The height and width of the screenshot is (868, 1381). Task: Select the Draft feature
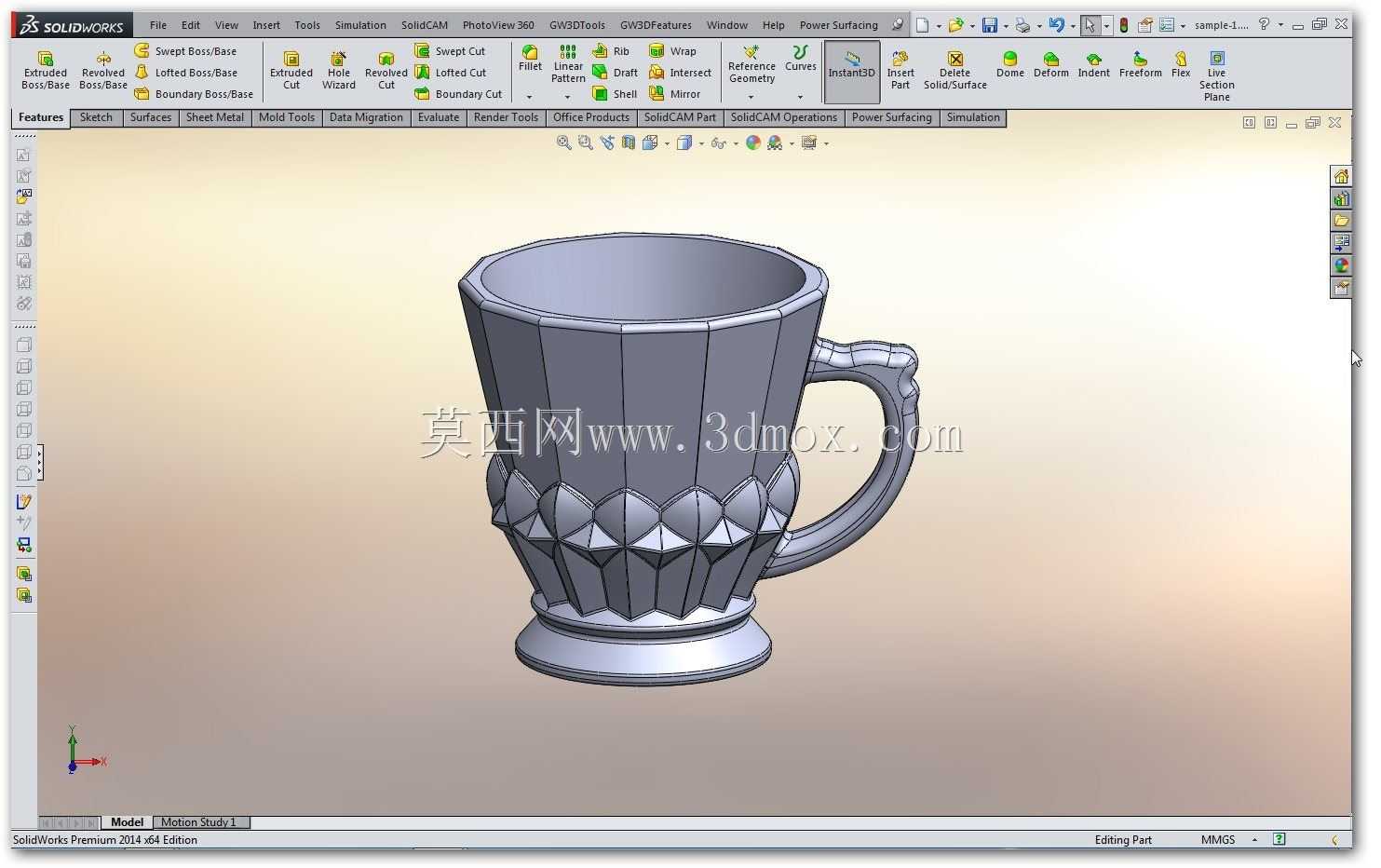[615, 73]
